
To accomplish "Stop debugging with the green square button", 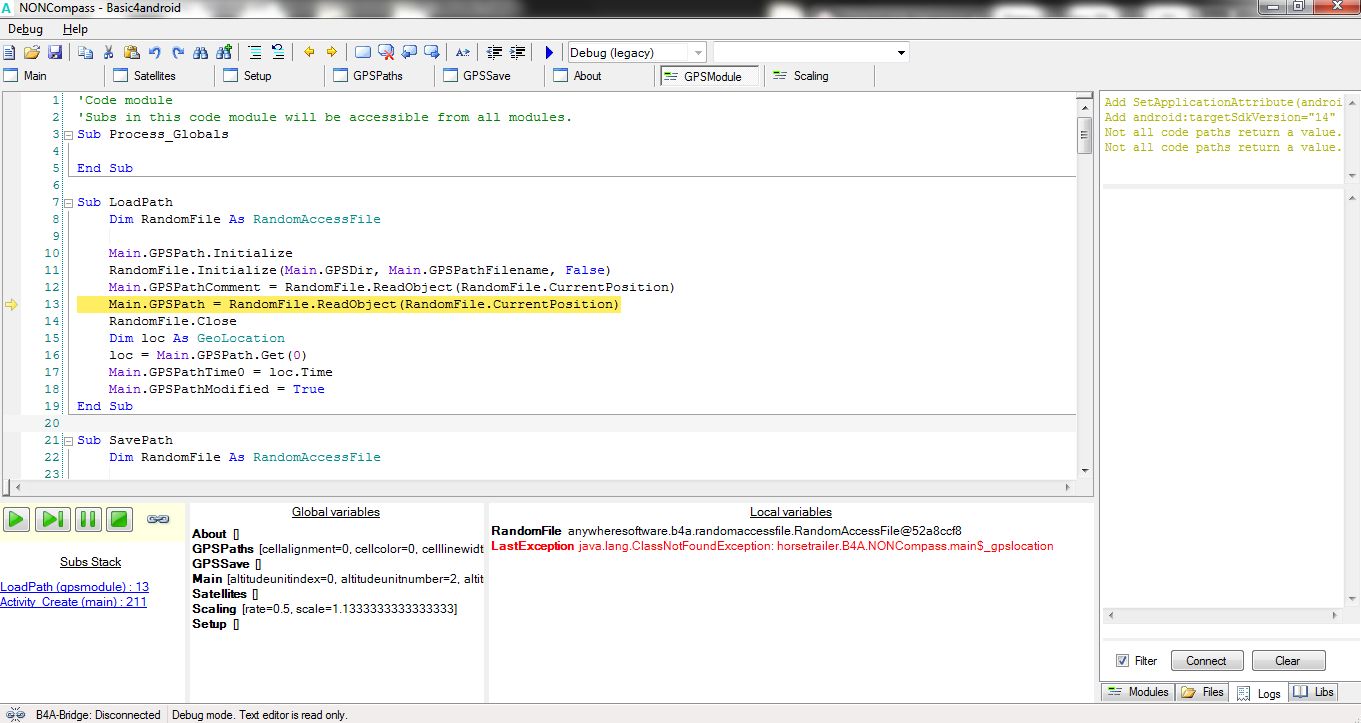I will (x=120, y=519).
